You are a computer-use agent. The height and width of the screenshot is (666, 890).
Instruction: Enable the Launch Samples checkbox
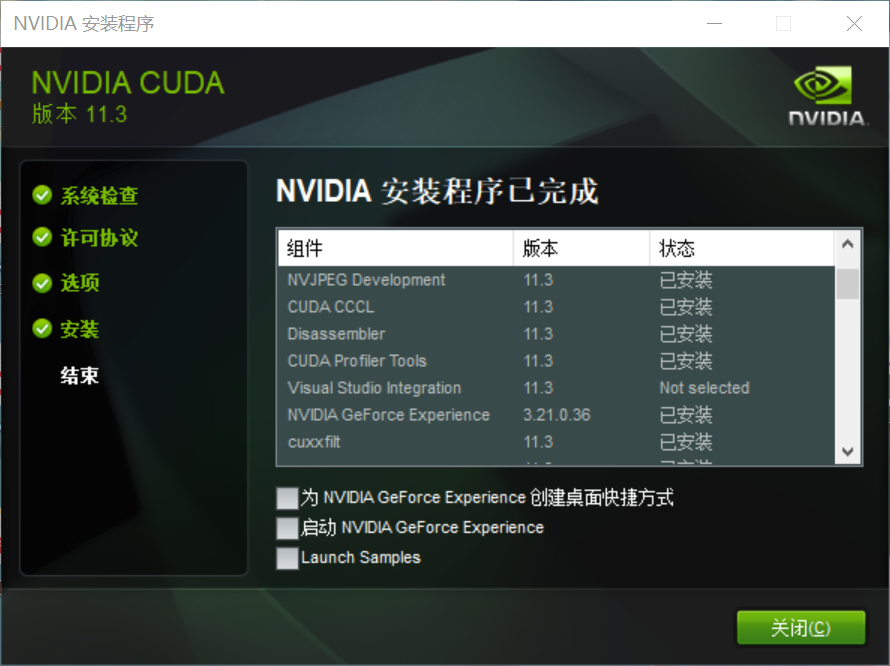point(287,558)
